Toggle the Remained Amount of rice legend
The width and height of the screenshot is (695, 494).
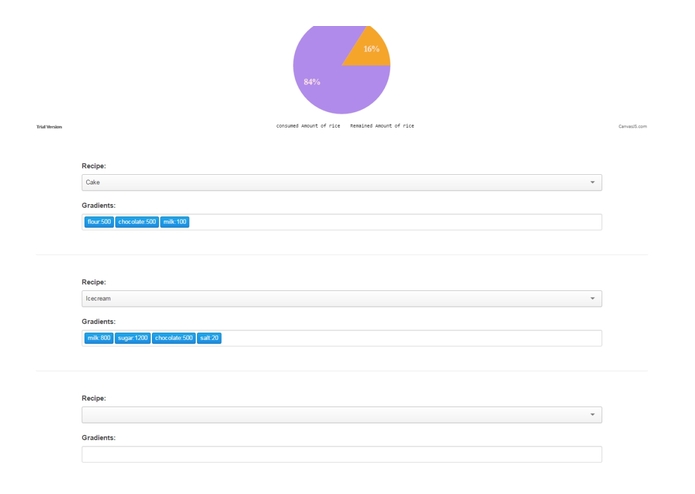point(382,126)
